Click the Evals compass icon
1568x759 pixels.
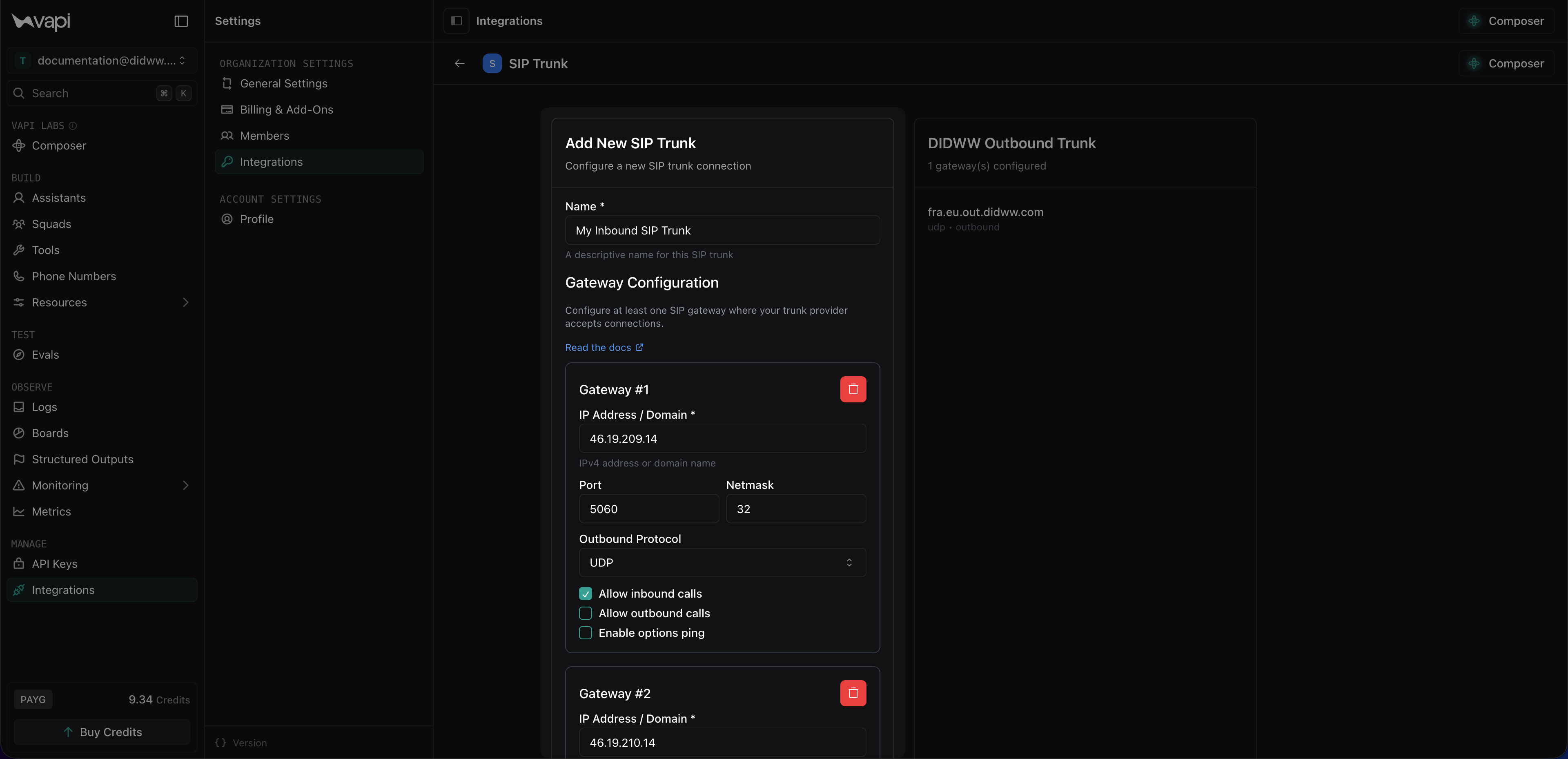point(19,355)
